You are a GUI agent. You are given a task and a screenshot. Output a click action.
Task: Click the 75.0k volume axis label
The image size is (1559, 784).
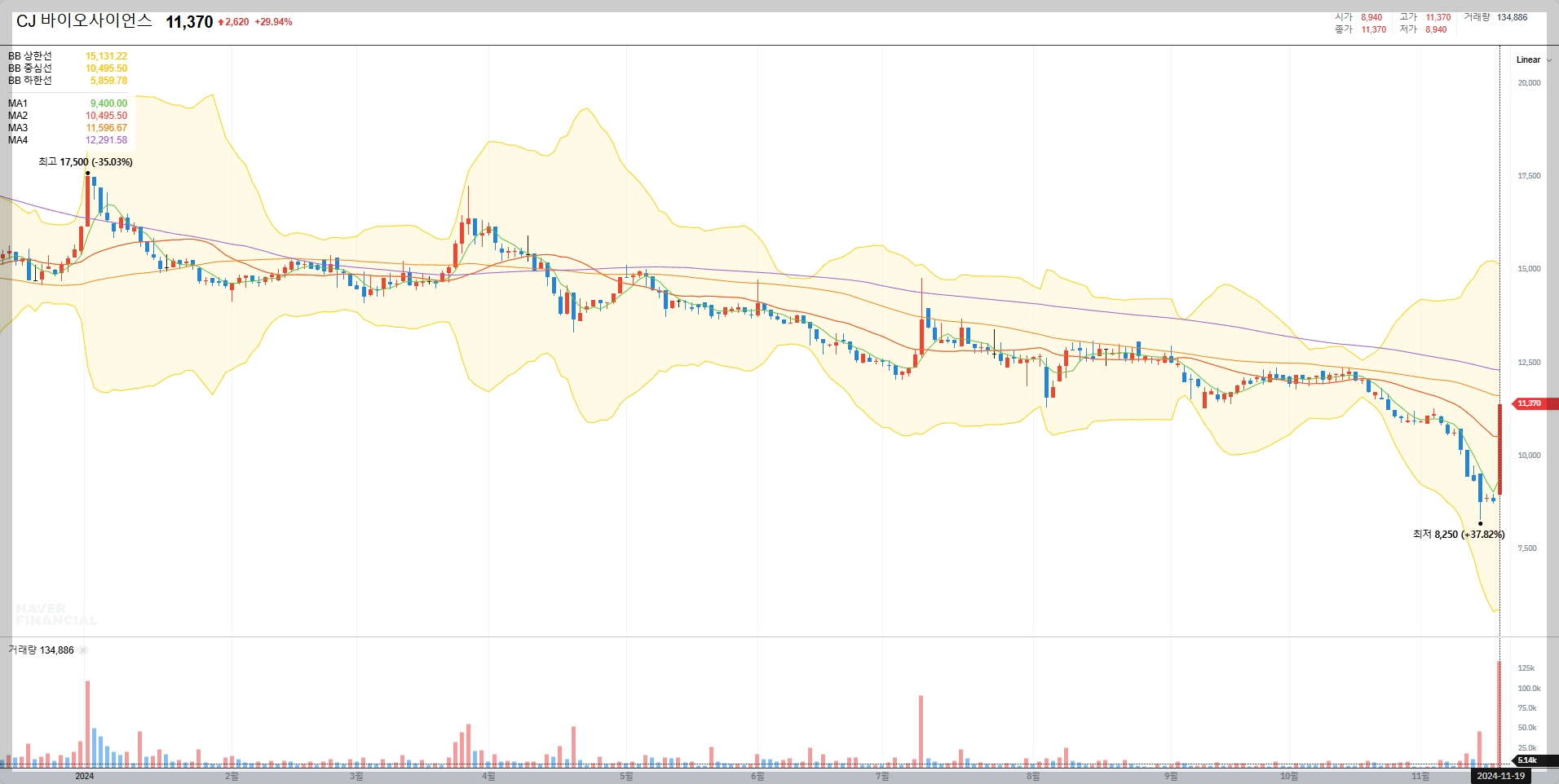coord(1527,708)
